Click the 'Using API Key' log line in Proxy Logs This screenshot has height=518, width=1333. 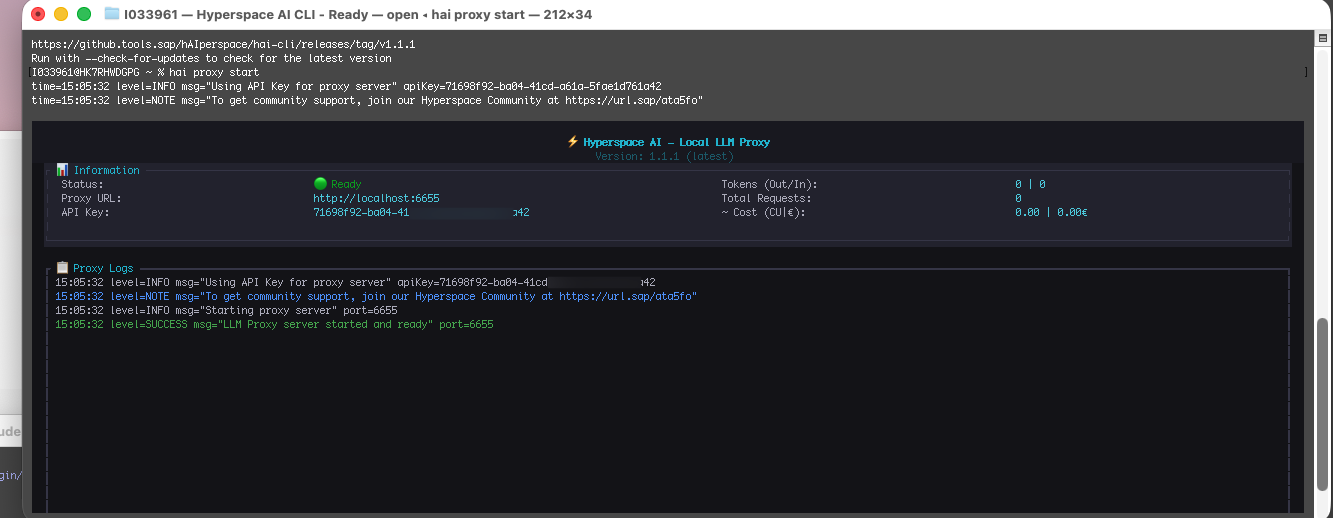pos(355,282)
